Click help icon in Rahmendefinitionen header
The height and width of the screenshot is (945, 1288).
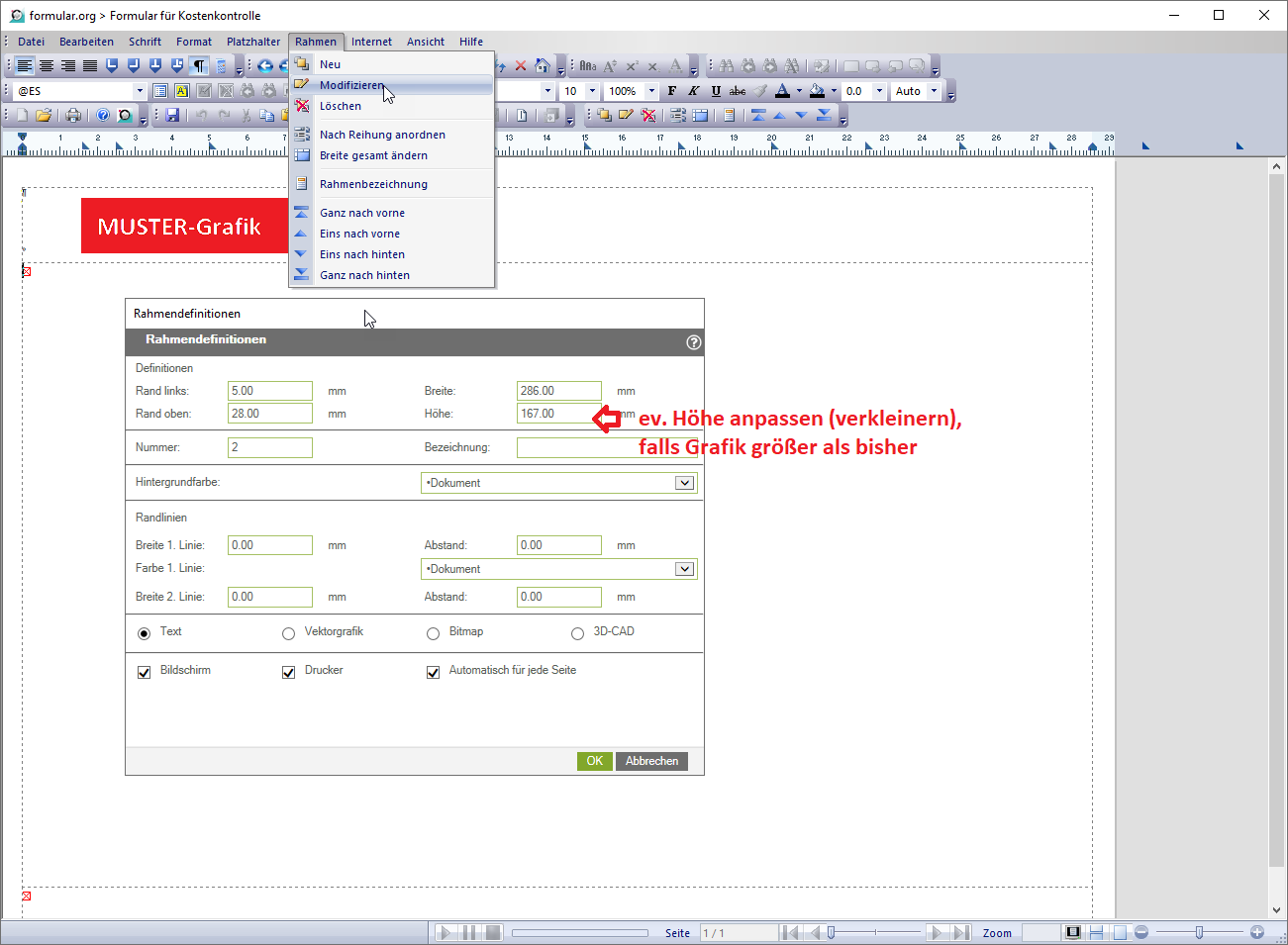click(693, 342)
